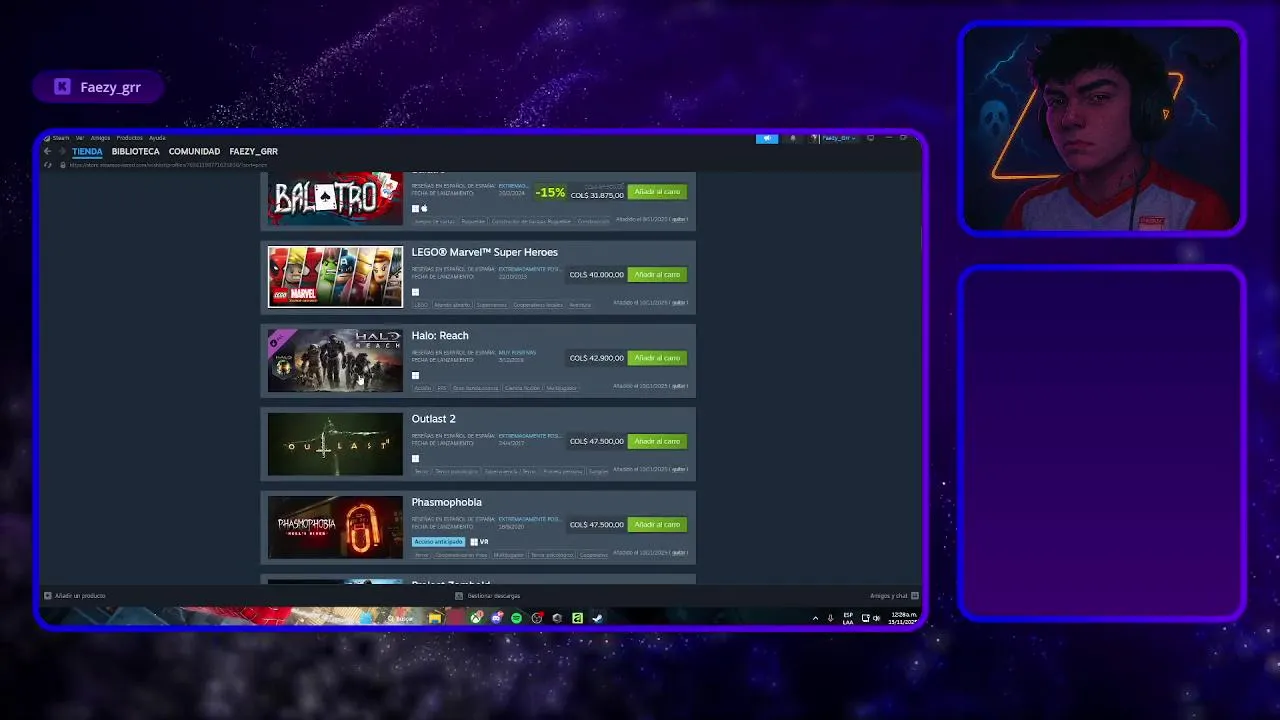
Task: Click the COL$ 42.900,00 price
Action: (x=596, y=358)
